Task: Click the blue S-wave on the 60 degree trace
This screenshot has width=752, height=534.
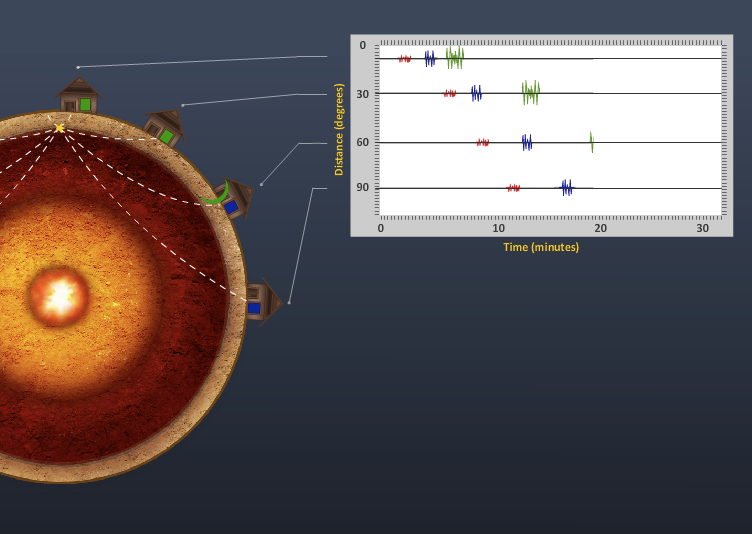Action: click(x=527, y=142)
